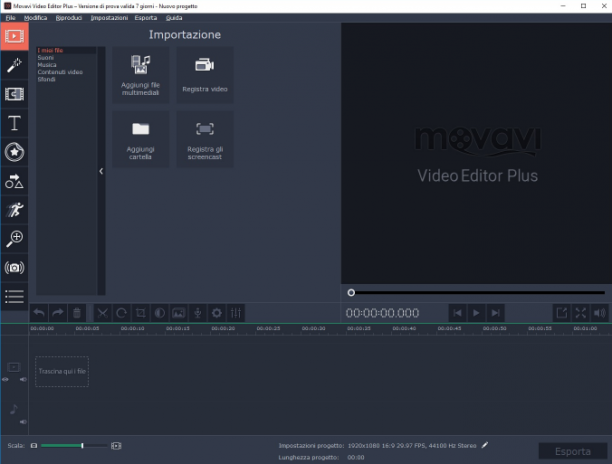Click the Rotate clip icon
This screenshot has height=464, width=612.
(x=121, y=313)
